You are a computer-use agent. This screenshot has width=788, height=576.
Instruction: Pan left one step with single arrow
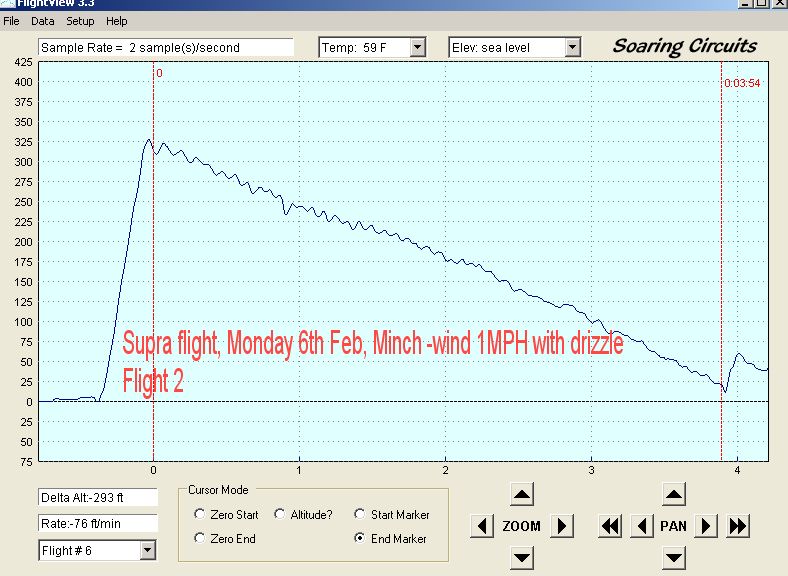tap(642, 526)
